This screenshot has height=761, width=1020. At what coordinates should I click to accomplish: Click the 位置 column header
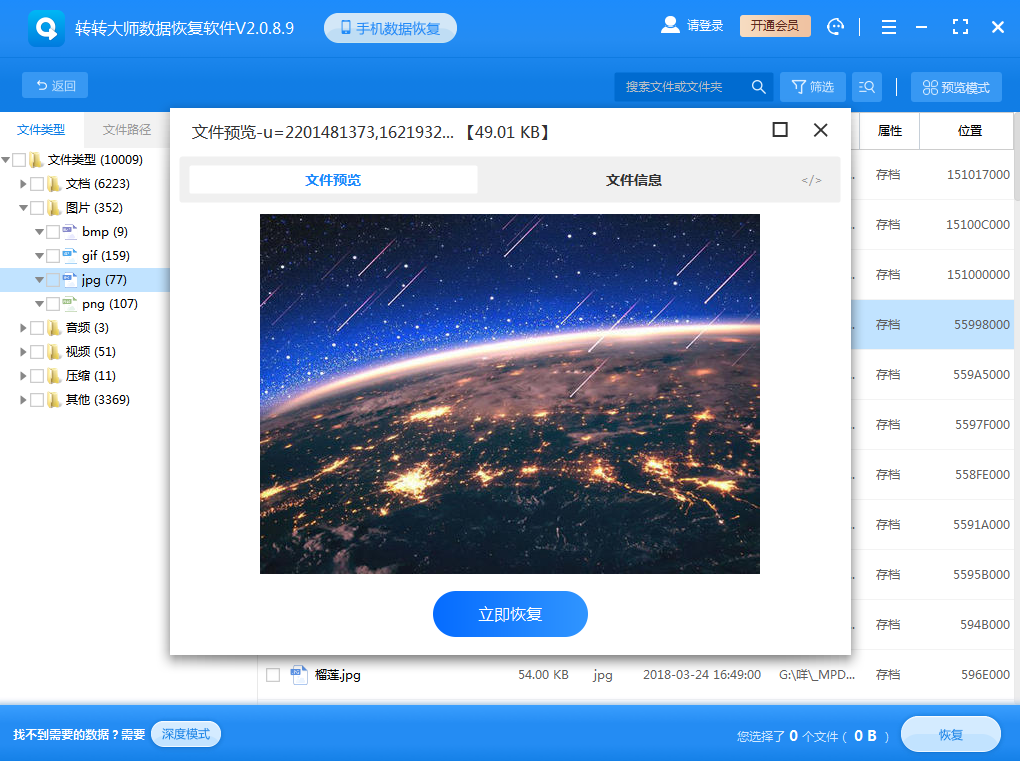(x=970, y=131)
